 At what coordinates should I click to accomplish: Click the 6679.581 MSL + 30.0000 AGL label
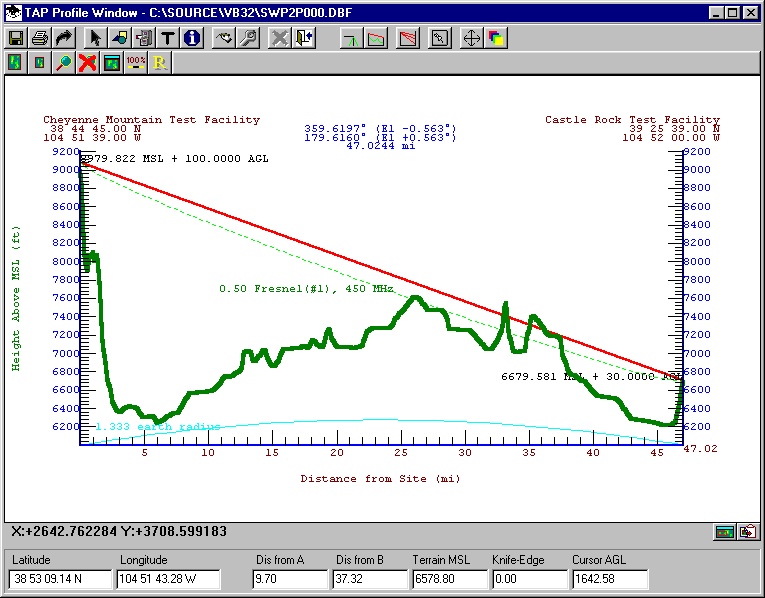click(591, 377)
